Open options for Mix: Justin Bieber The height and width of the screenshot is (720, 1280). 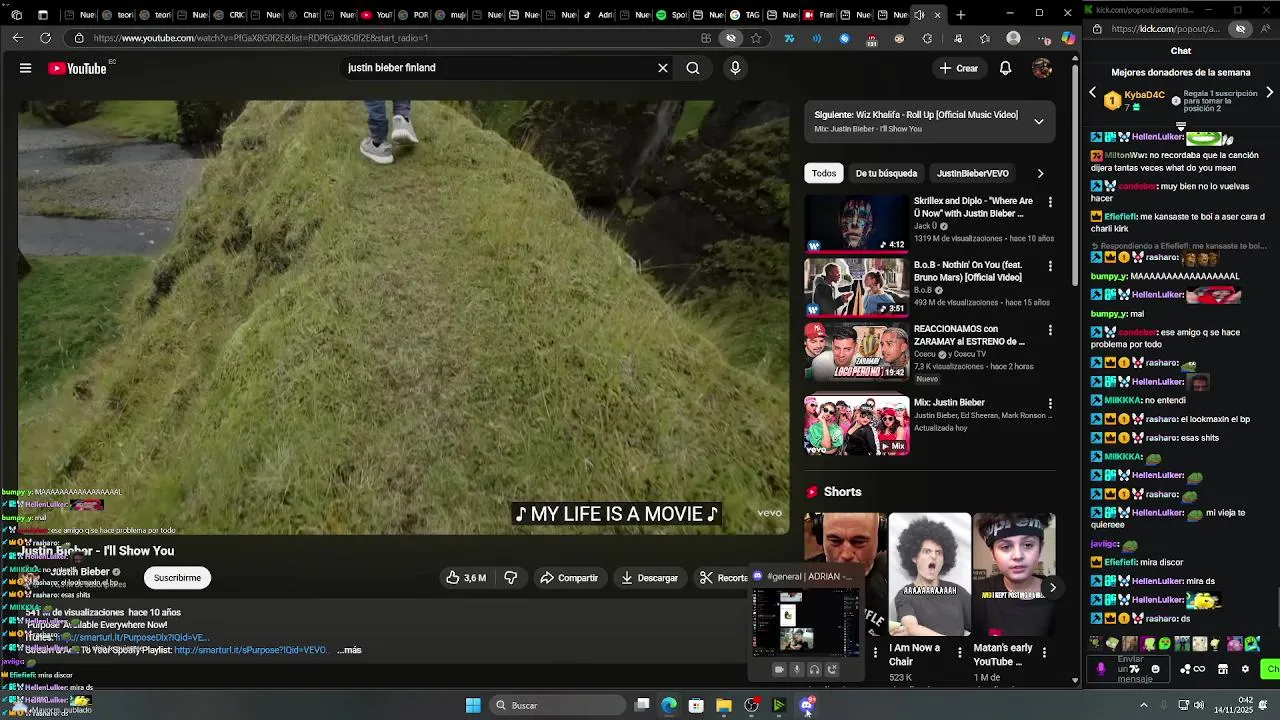[x=1050, y=404]
